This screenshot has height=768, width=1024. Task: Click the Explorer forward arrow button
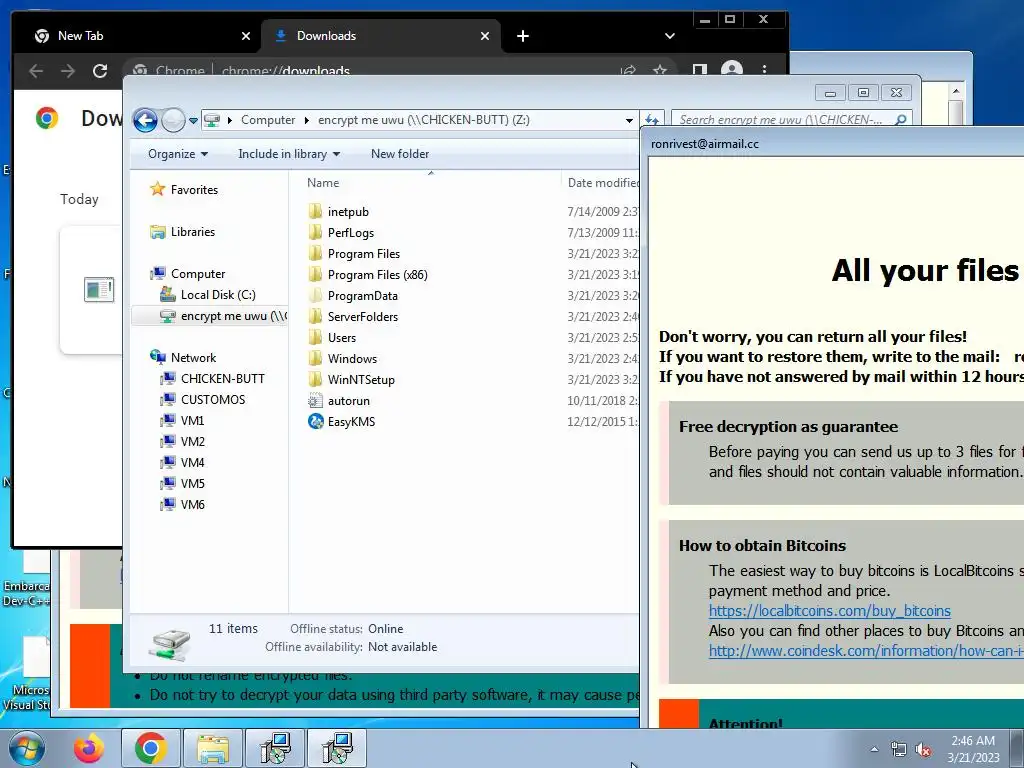click(x=173, y=120)
